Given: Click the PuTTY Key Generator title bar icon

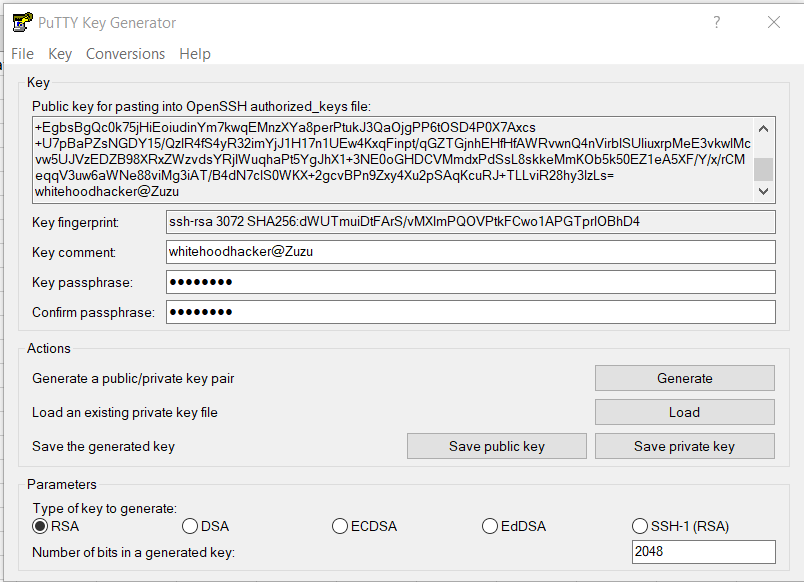Looking at the screenshot, I should [x=23, y=22].
